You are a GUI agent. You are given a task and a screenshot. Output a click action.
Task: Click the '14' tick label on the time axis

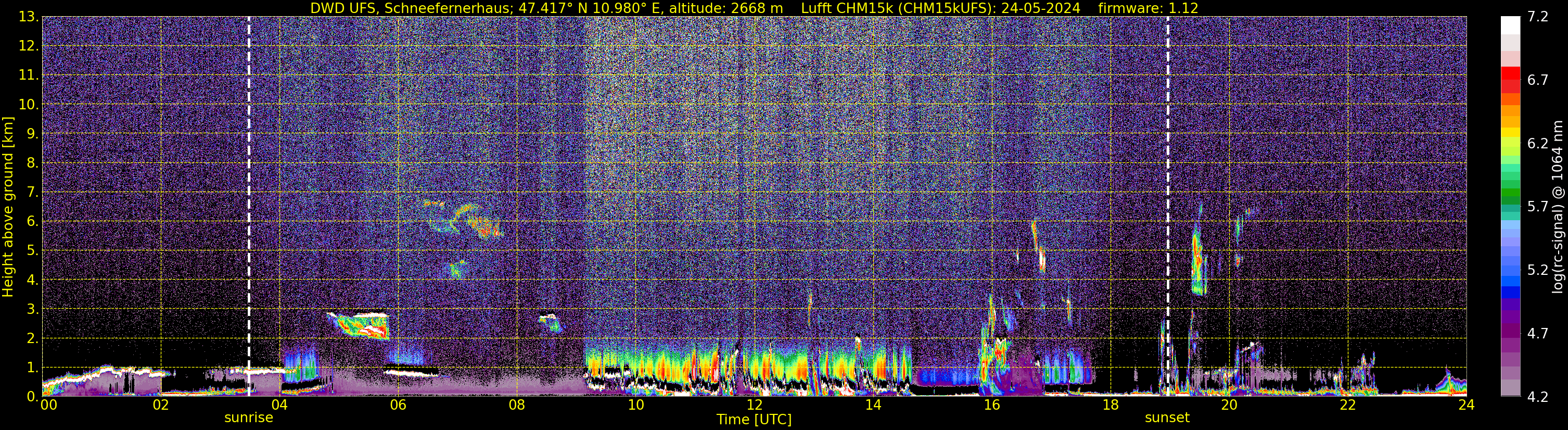click(x=872, y=405)
